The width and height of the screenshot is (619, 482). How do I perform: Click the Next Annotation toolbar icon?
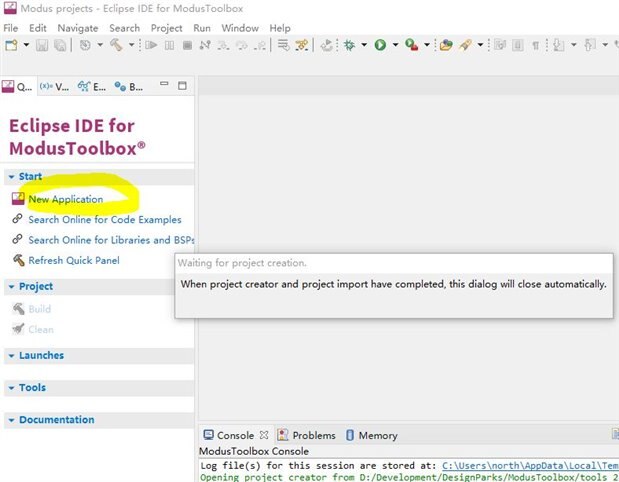click(x=559, y=45)
